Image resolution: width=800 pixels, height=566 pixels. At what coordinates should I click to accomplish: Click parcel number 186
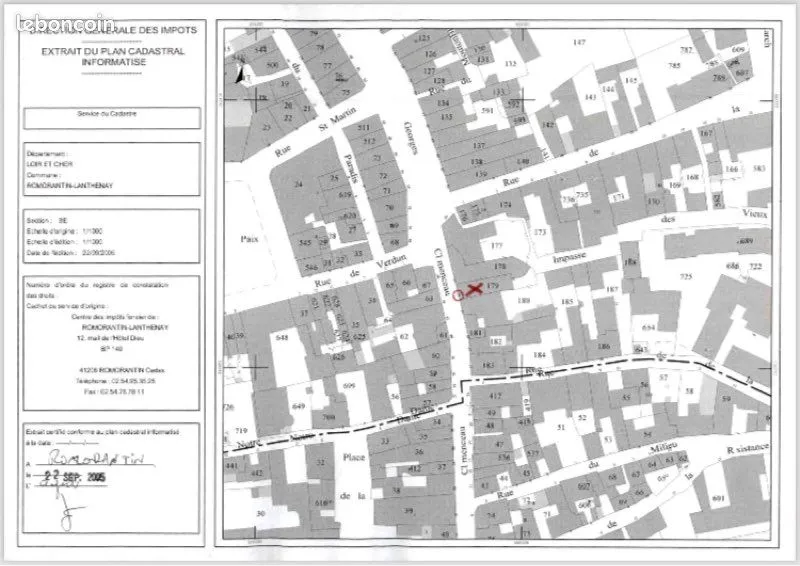click(604, 347)
